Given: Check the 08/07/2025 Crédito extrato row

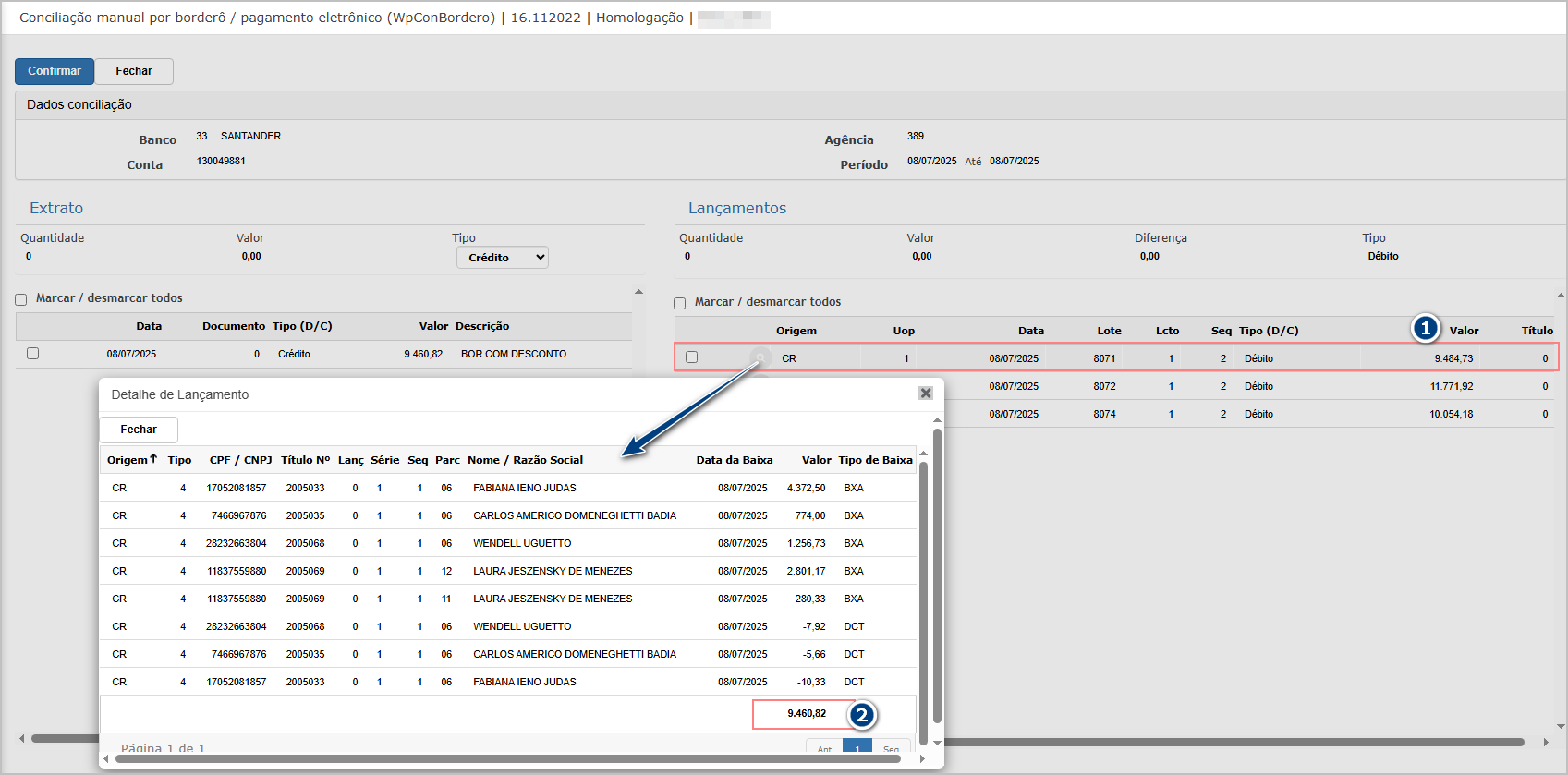Looking at the screenshot, I should (x=33, y=353).
